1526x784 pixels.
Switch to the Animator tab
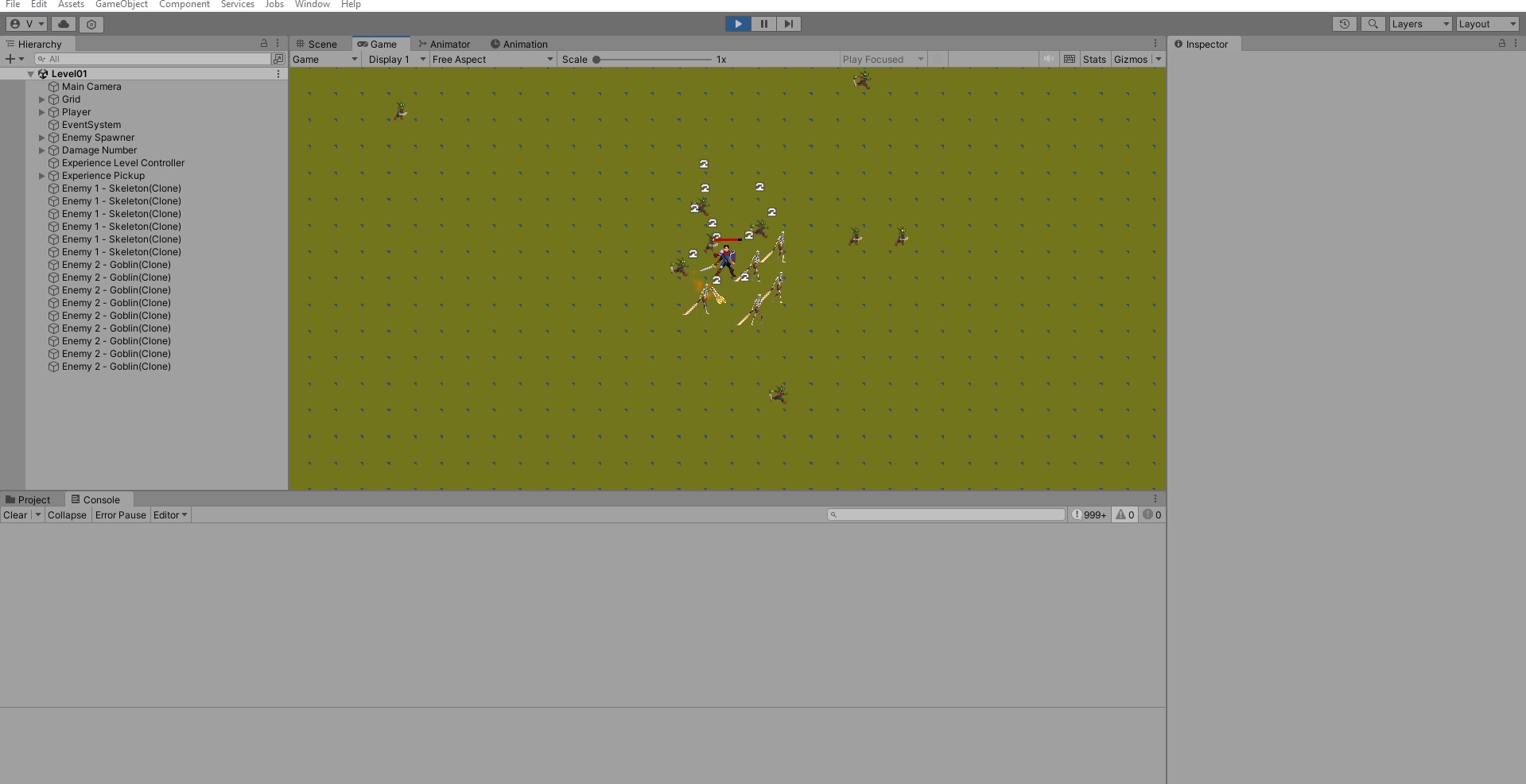(445, 44)
